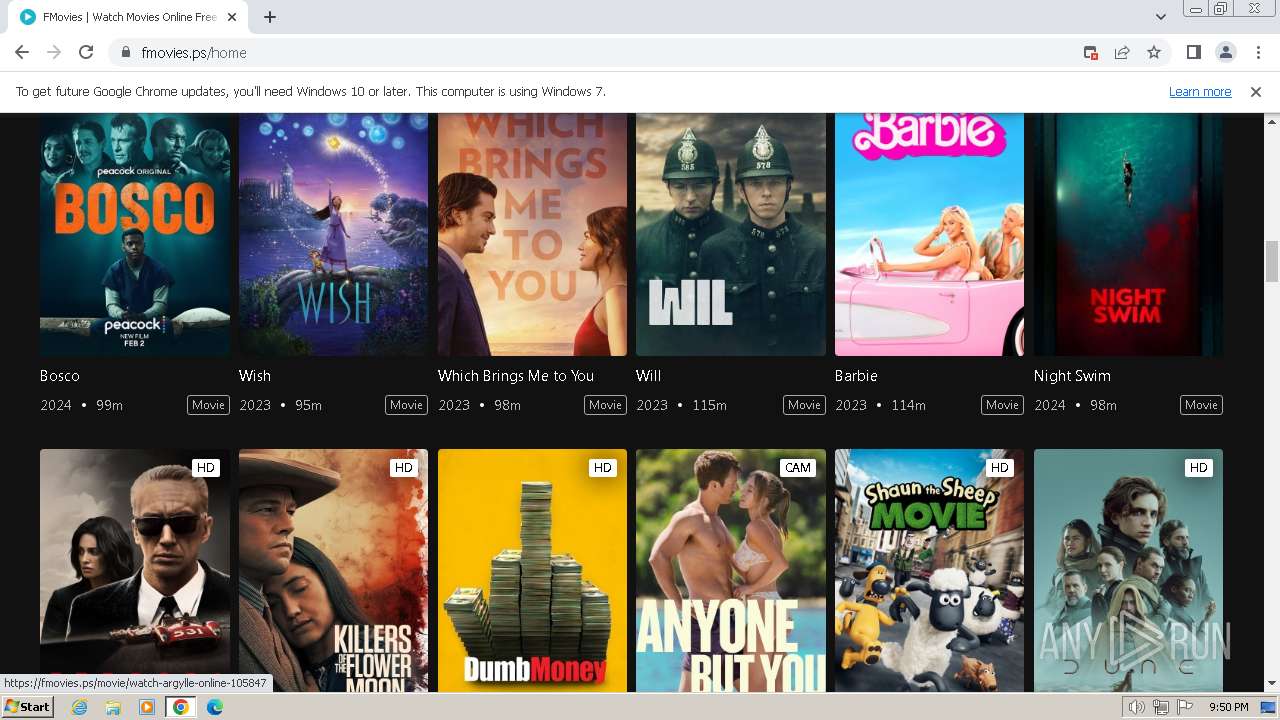Open the Action Center flag icon
This screenshot has height=720, width=1280.
point(1185,707)
